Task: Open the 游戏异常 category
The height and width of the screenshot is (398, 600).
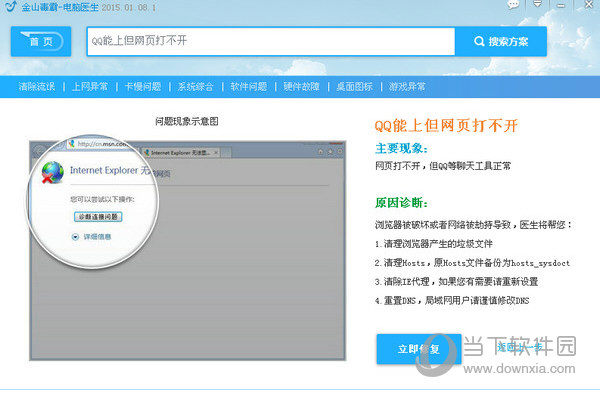Action: (x=407, y=86)
